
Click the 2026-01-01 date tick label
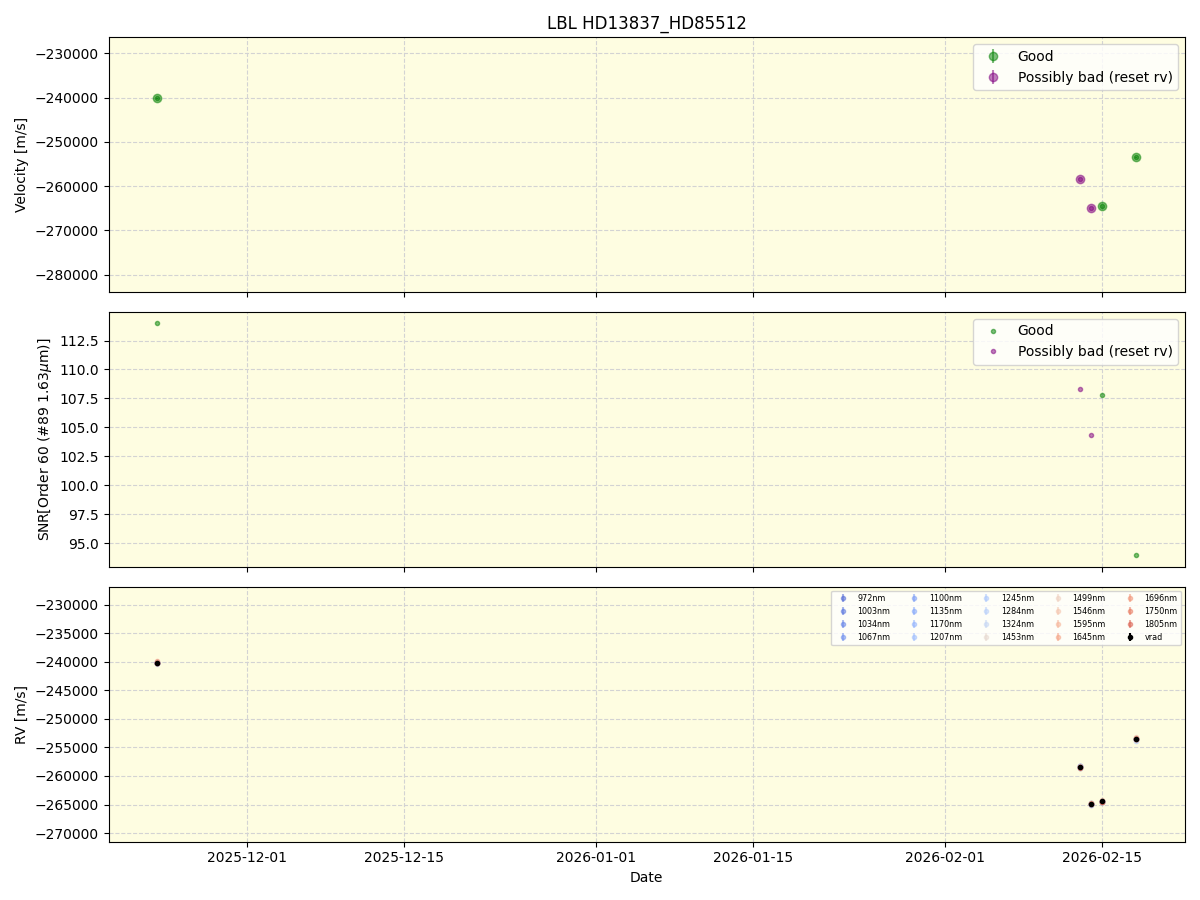click(596, 857)
